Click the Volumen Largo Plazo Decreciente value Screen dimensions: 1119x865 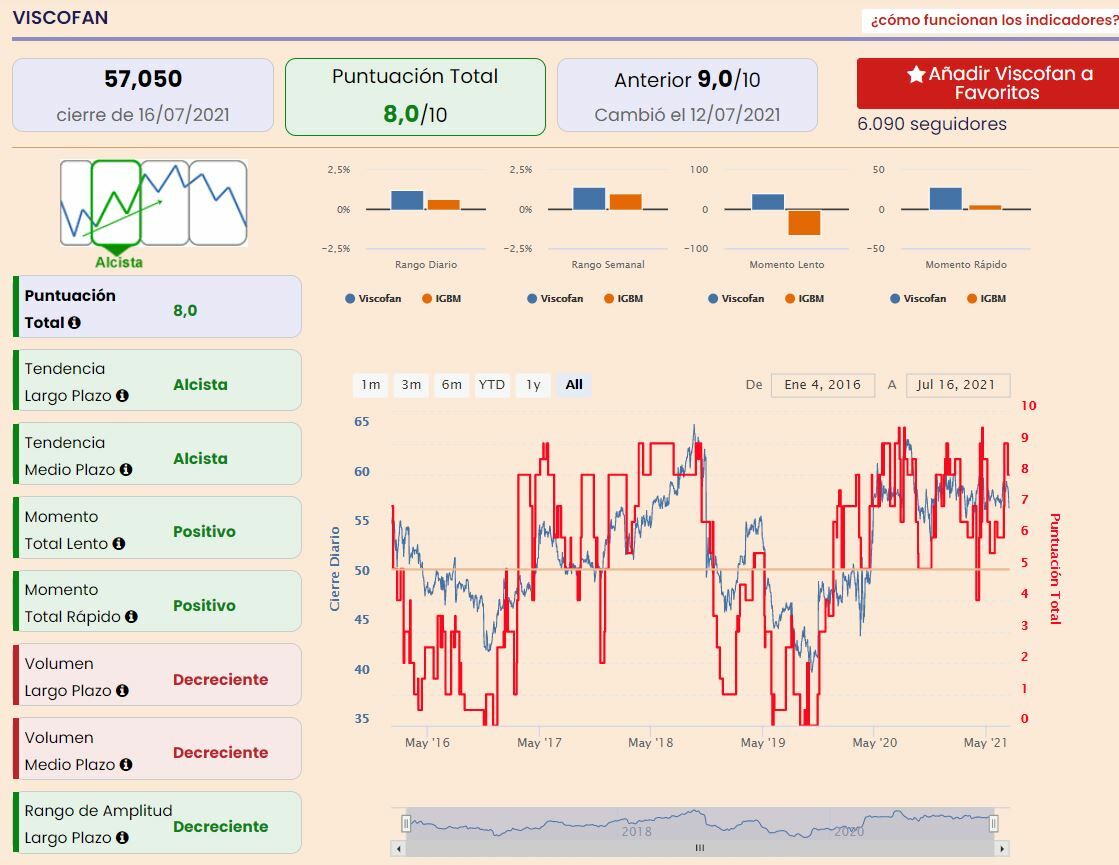(x=221, y=679)
